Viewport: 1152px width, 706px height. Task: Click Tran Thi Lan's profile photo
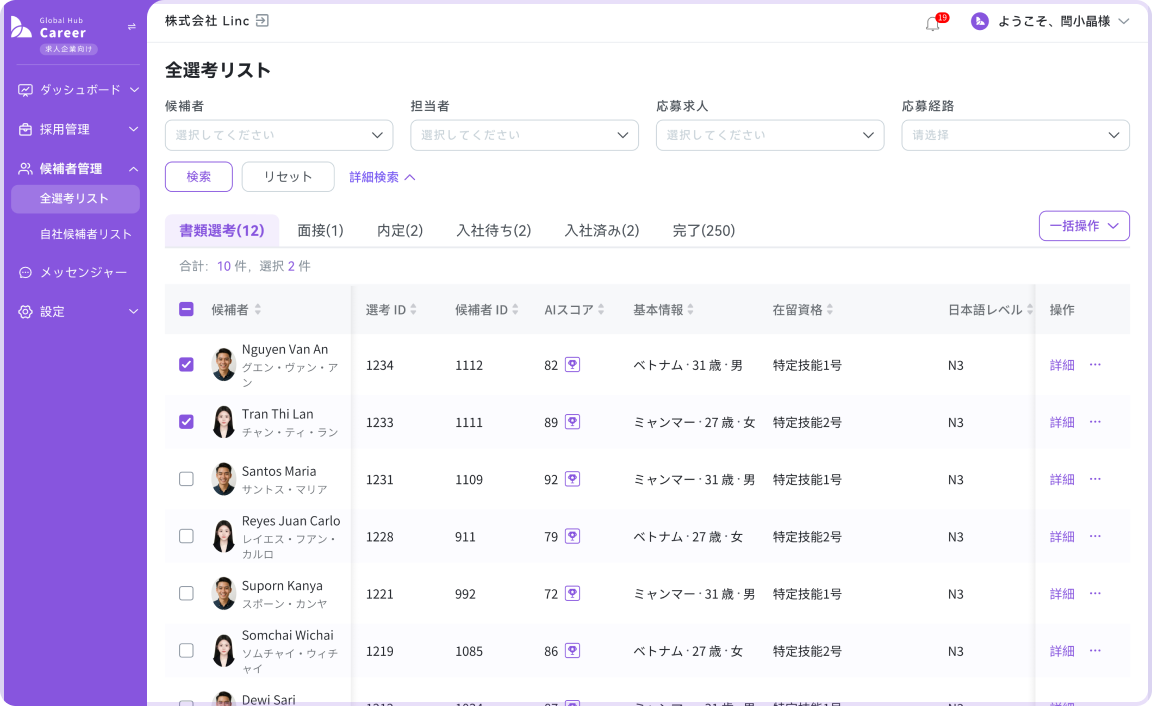pyautogui.click(x=223, y=422)
